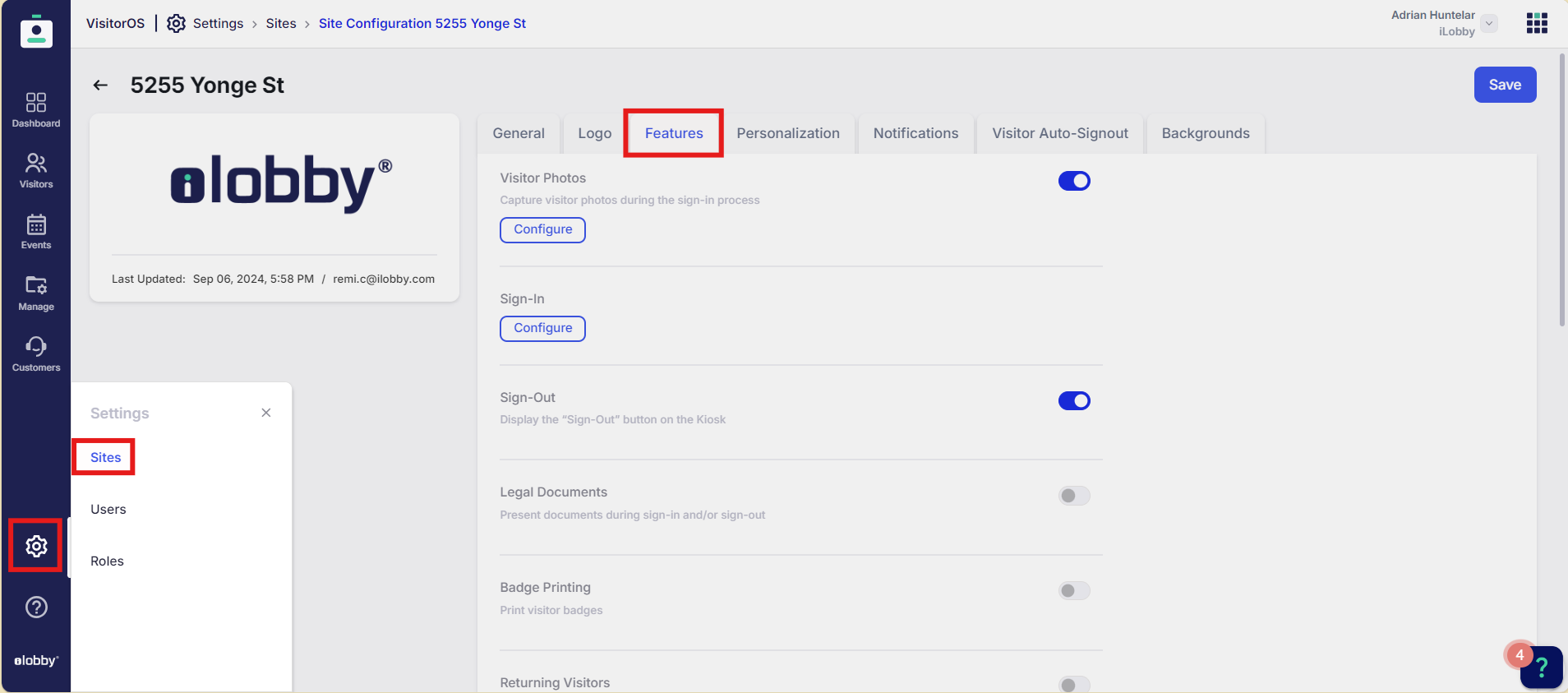Image resolution: width=1568 pixels, height=693 pixels.
Task: Open the Personalization tab
Action: [x=788, y=134]
